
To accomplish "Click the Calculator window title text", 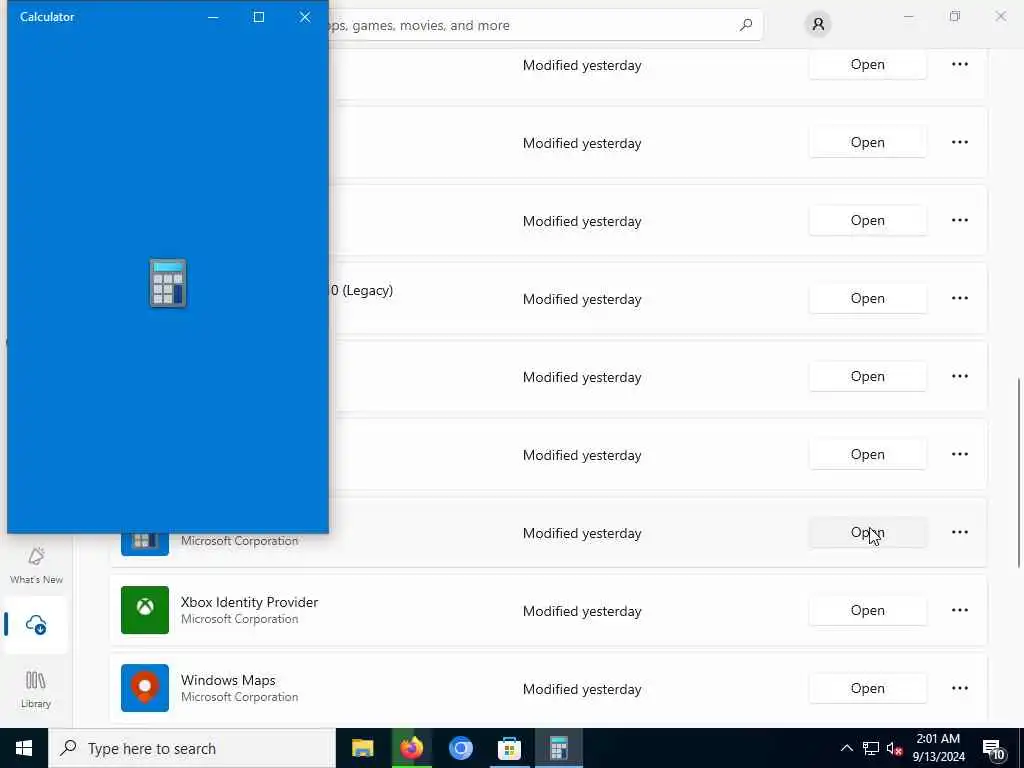I will [x=47, y=17].
